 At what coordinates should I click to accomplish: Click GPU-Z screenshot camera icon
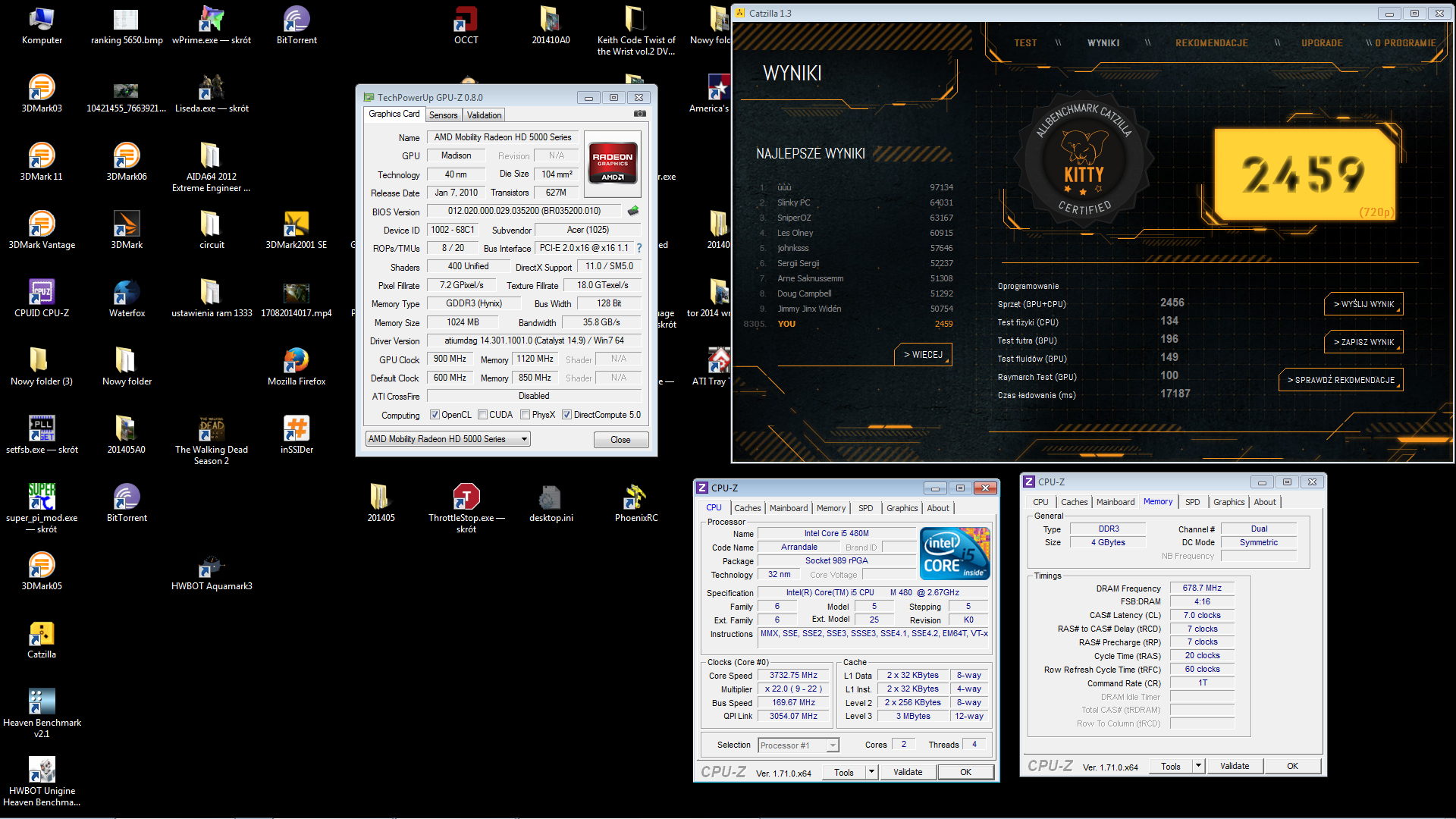640,114
